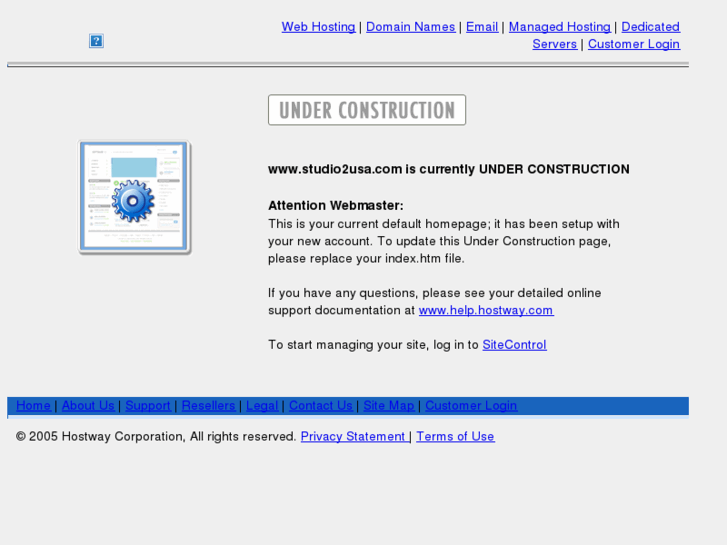Open Dedicated Servers link
This screenshot has width=727, height=545.
point(650,27)
